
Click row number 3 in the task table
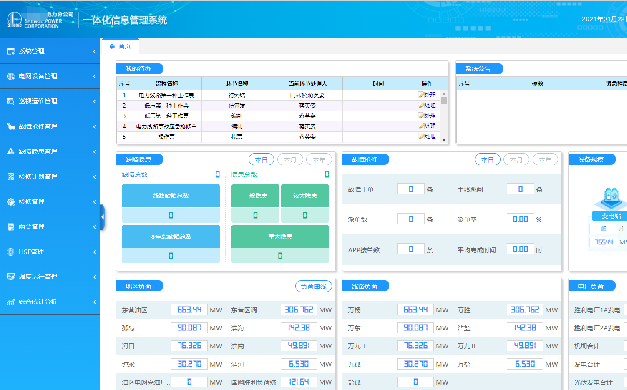(x=124, y=116)
